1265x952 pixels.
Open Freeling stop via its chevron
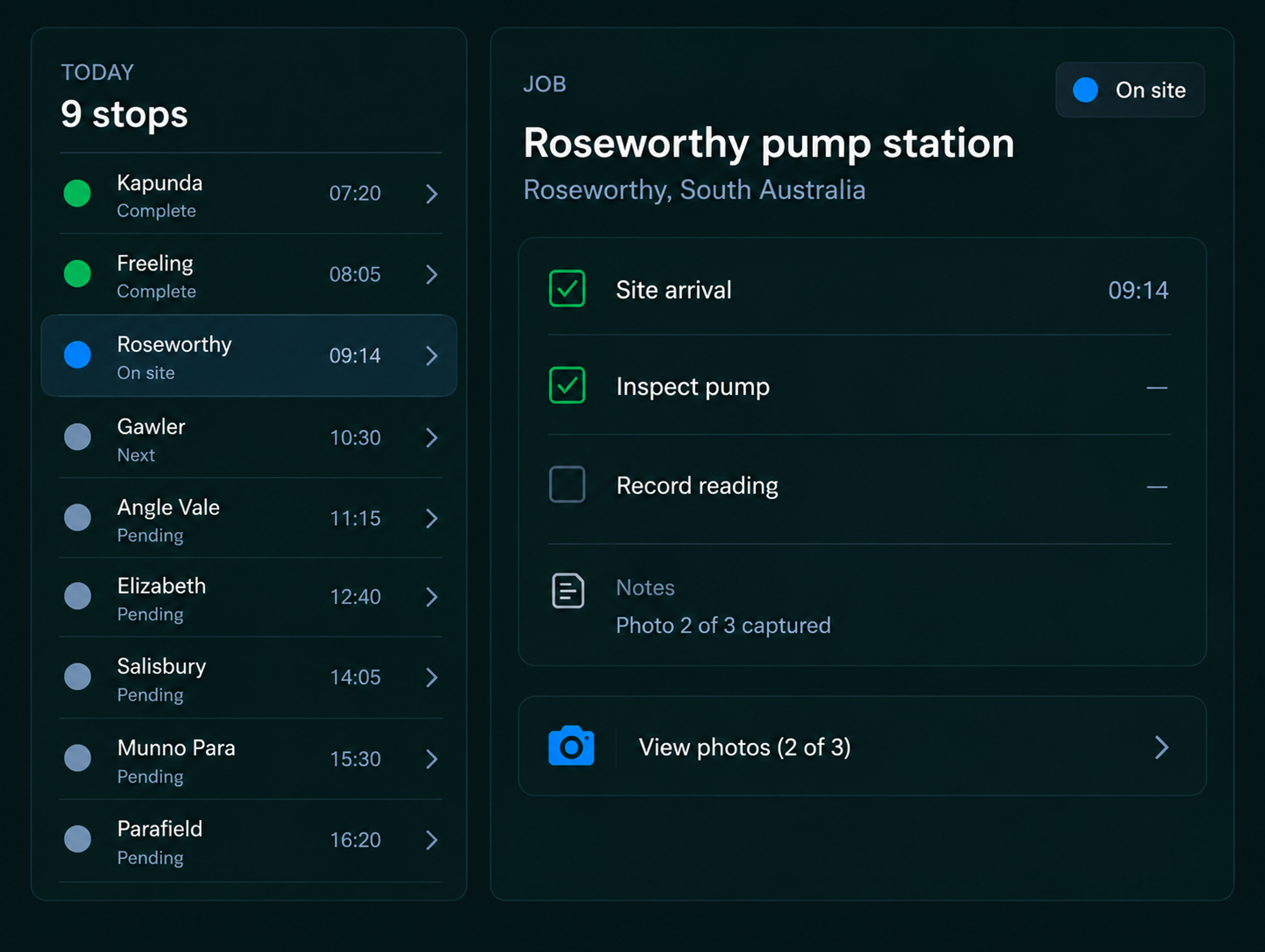click(432, 274)
